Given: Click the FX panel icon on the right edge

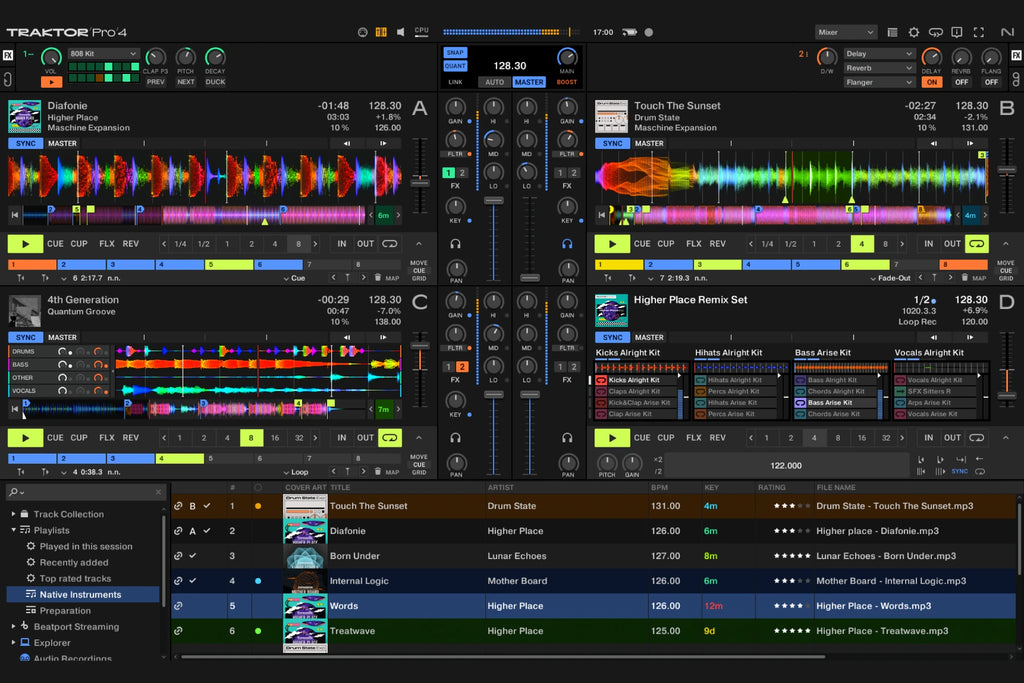Looking at the screenshot, I should pyautogui.click(x=1016, y=57).
